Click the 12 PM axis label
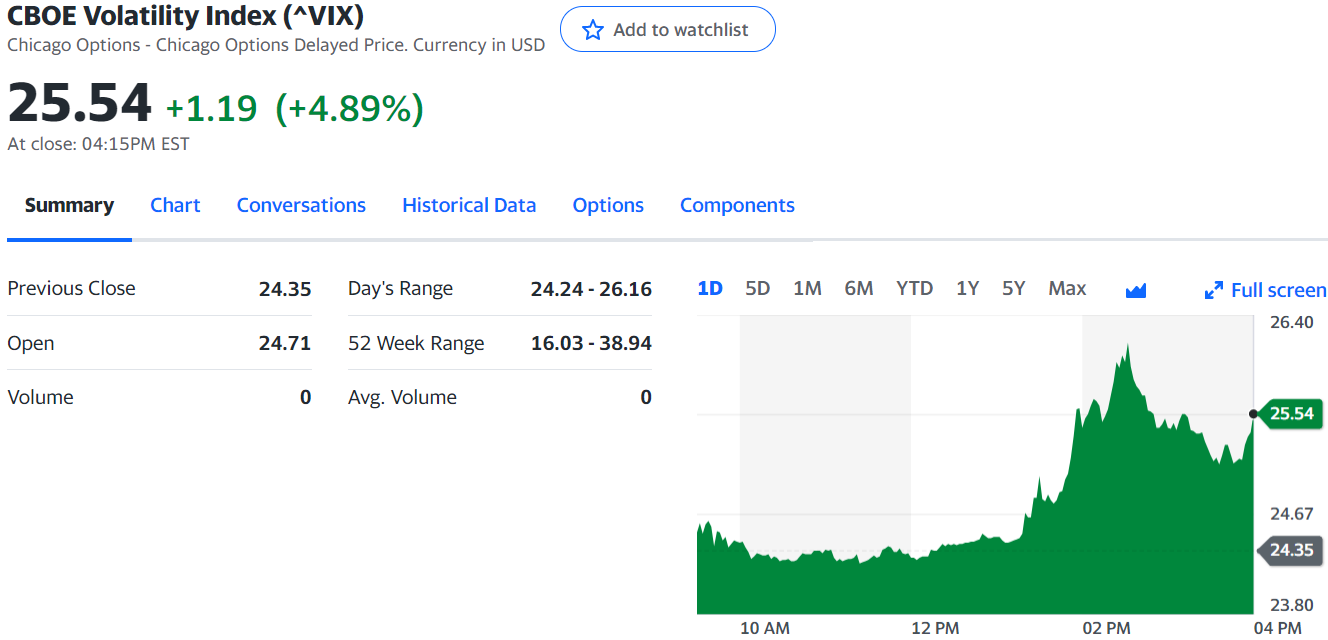1328x640 pixels. click(x=935, y=628)
